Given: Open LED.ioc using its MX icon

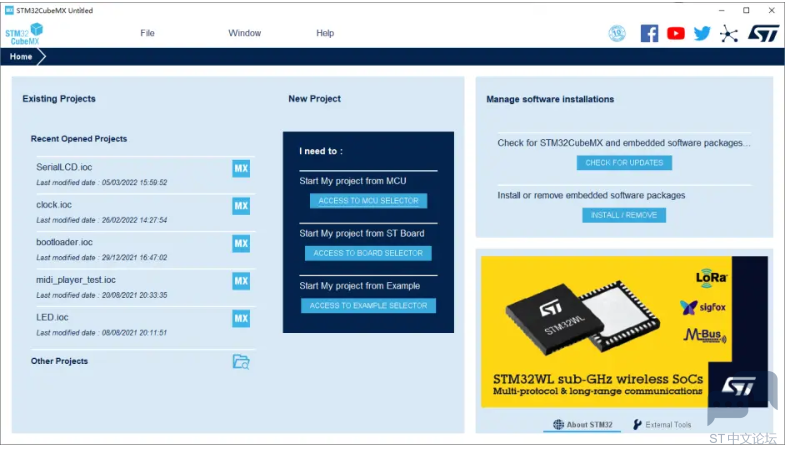Looking at the screenshot, I should coord(241,319).
